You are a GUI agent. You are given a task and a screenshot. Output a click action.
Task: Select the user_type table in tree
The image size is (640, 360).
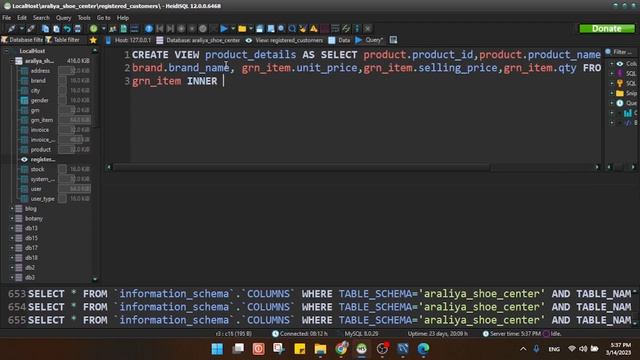point(42,199)
